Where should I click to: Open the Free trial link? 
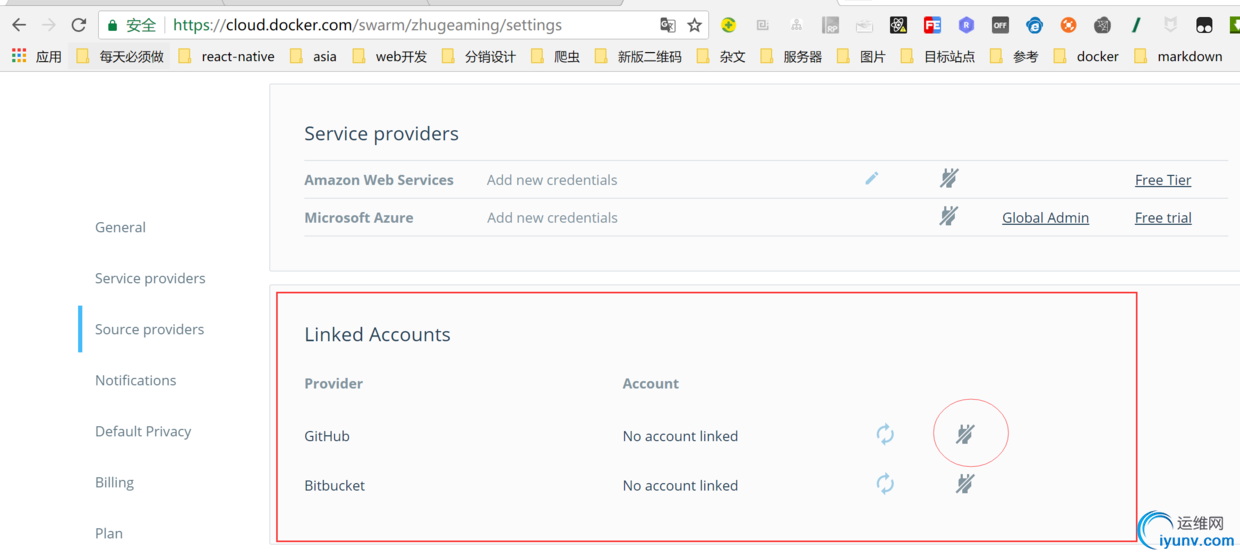(x=1163, y=217)
